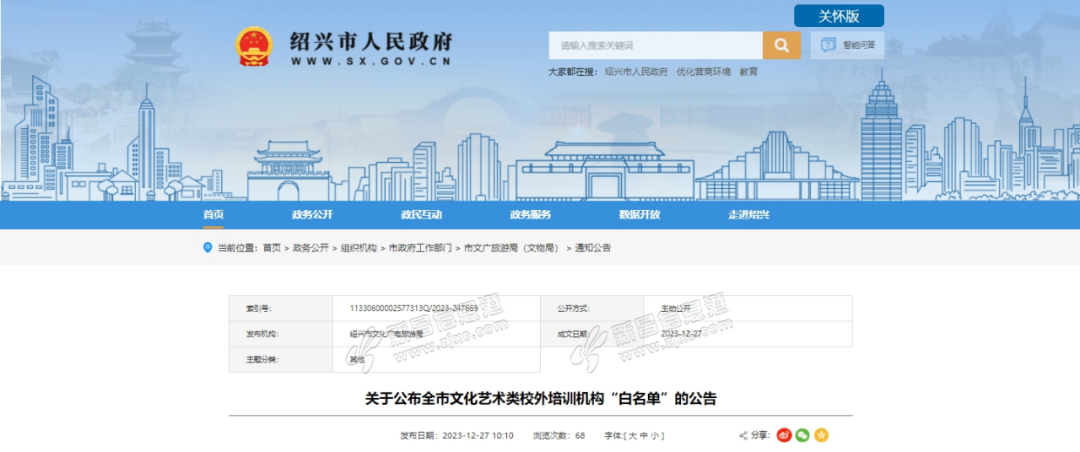The image size is (1080, 452).
Task: Set font size to 小
Action: [654, 436]
